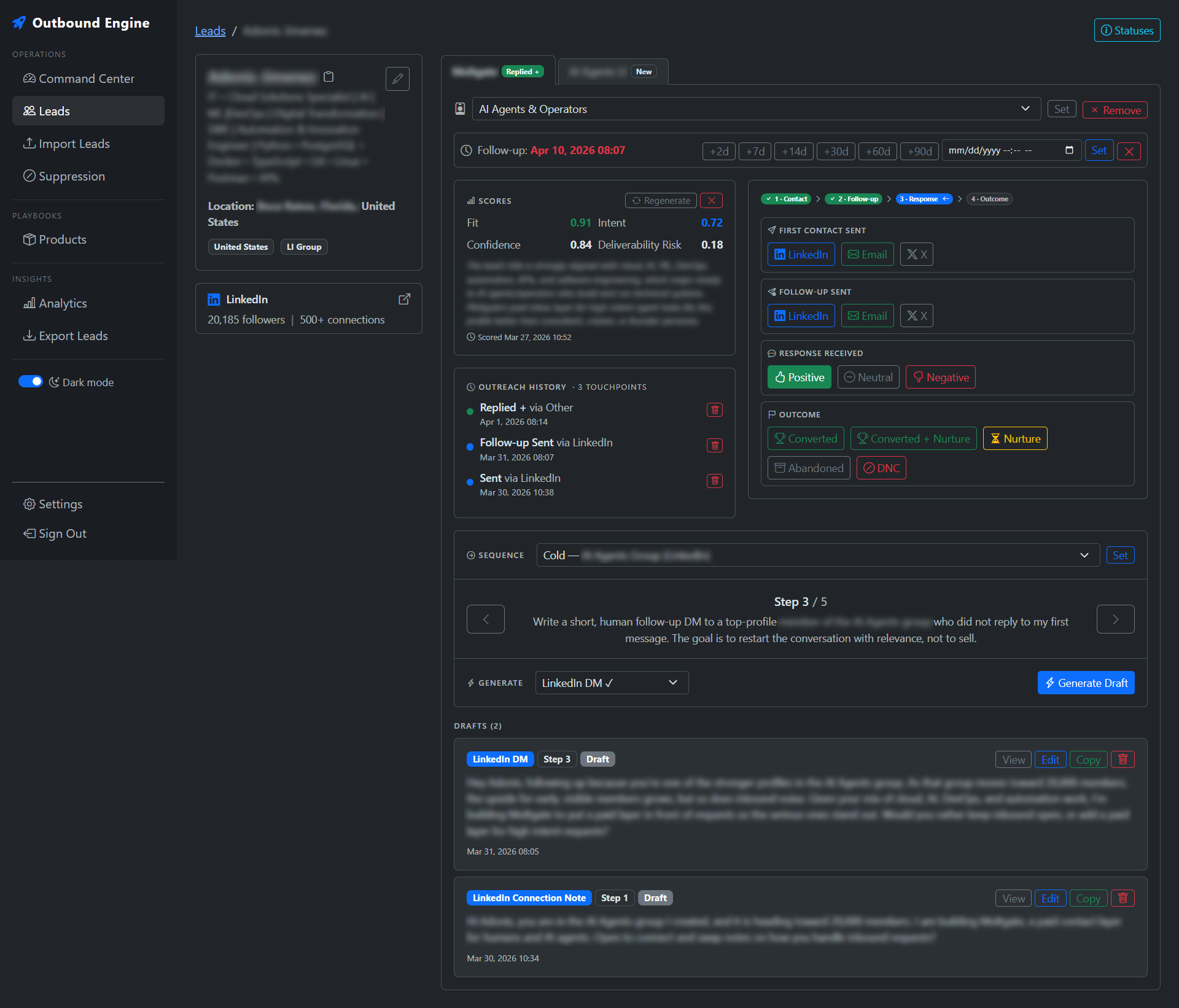
Task: Switch to the tab labeled New
Action: point(612,71)
